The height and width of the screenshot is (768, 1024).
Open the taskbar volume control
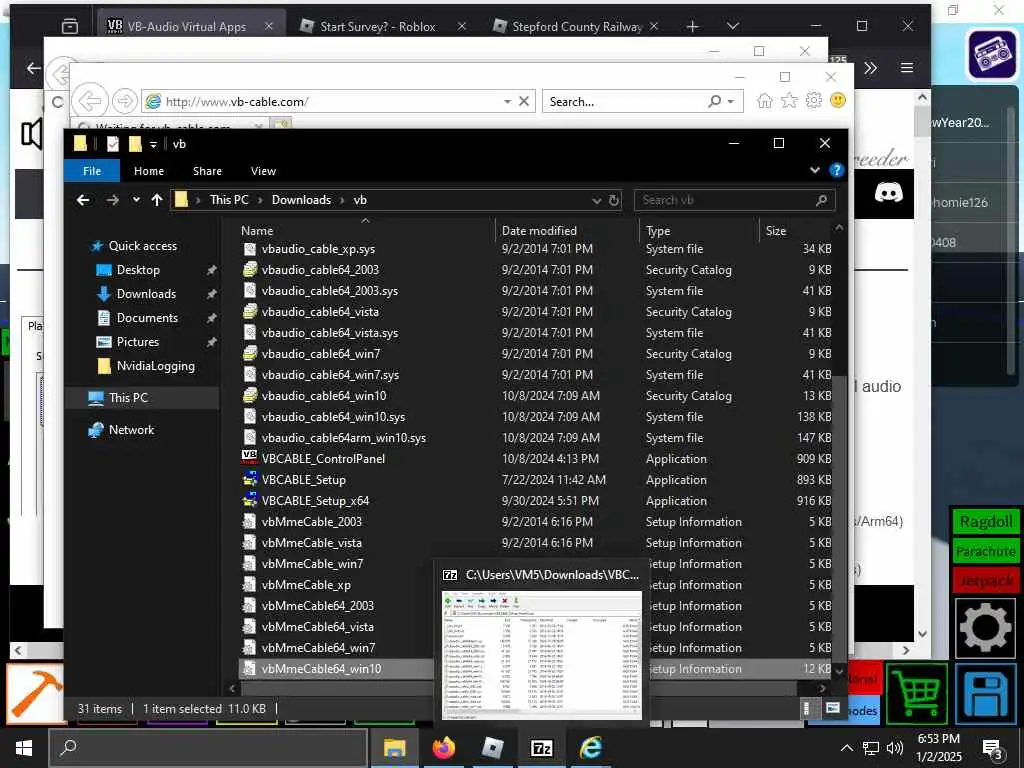click(x=895, y=748)
